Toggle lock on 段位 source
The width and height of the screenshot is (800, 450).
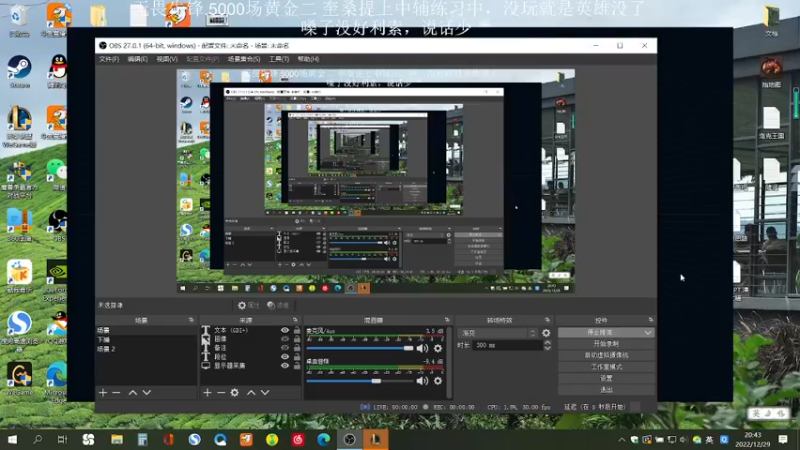tap(297, 357)
